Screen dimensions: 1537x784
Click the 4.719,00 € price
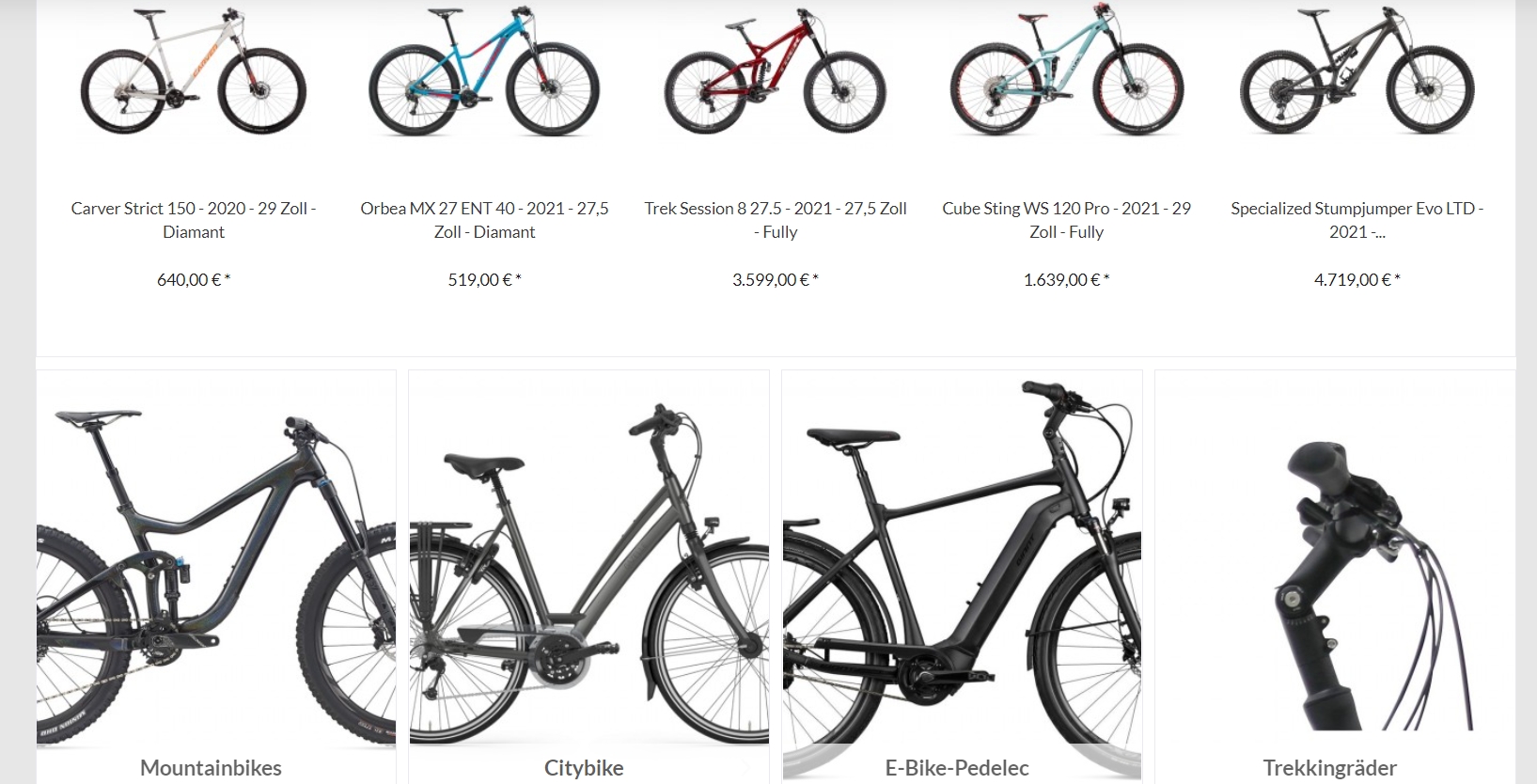click(x=1357, y=279)
